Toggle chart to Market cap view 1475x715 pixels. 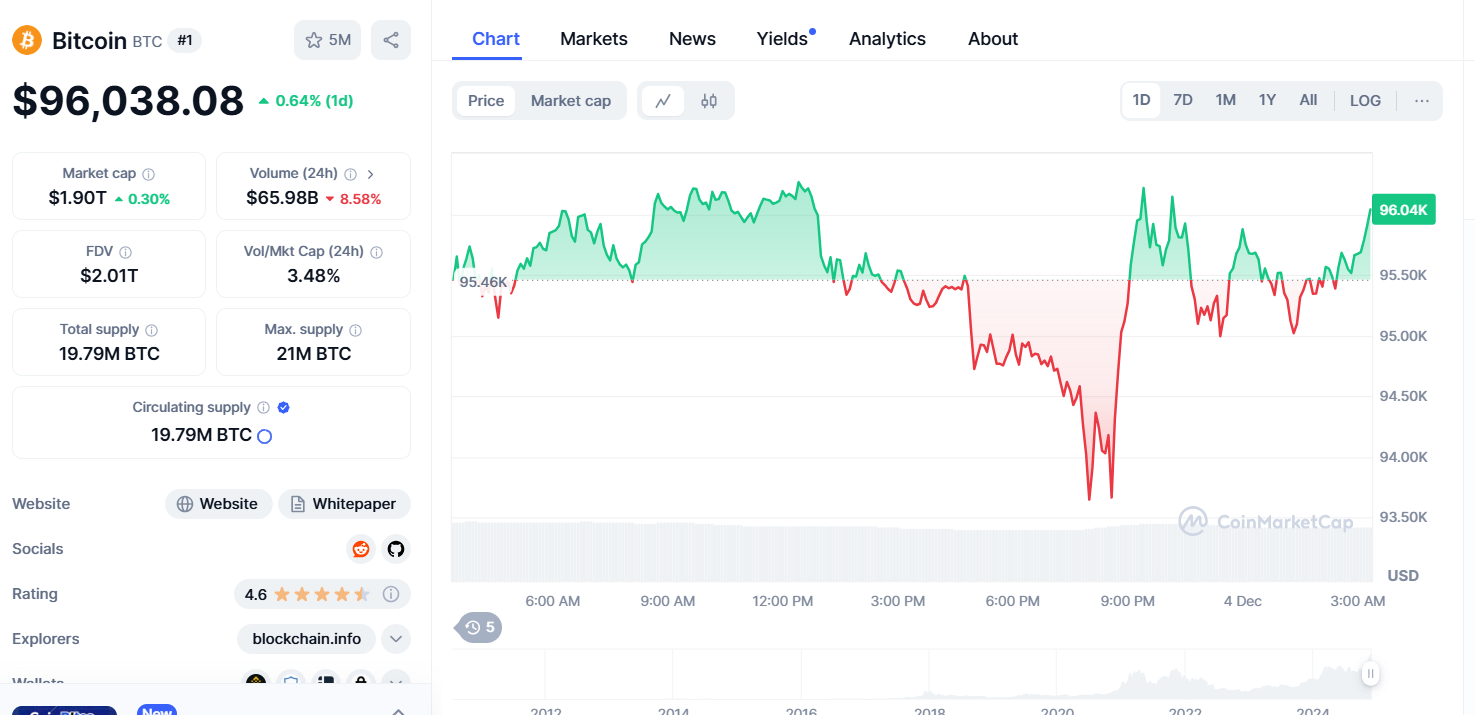click(x=570, y=101)
